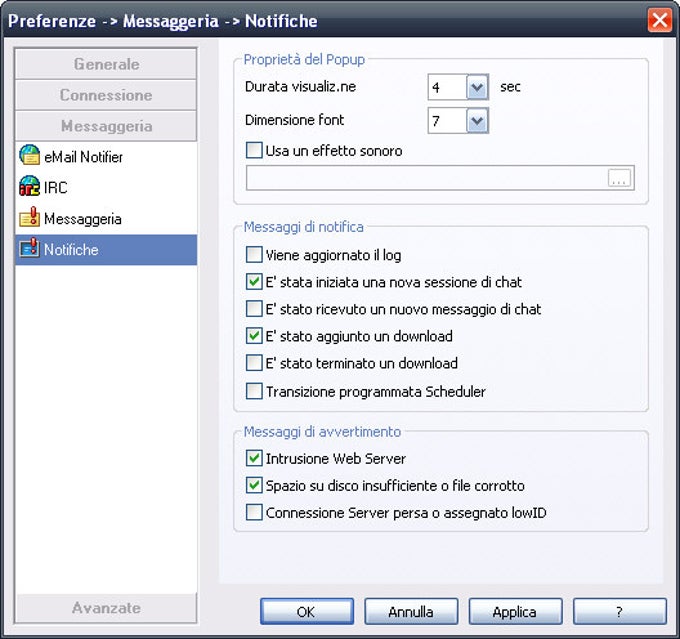Image resolution: width=680 pixels, height=639 pixels.
Task: Click the 'Dimensione font' label
Action: [x=294, y=120]
